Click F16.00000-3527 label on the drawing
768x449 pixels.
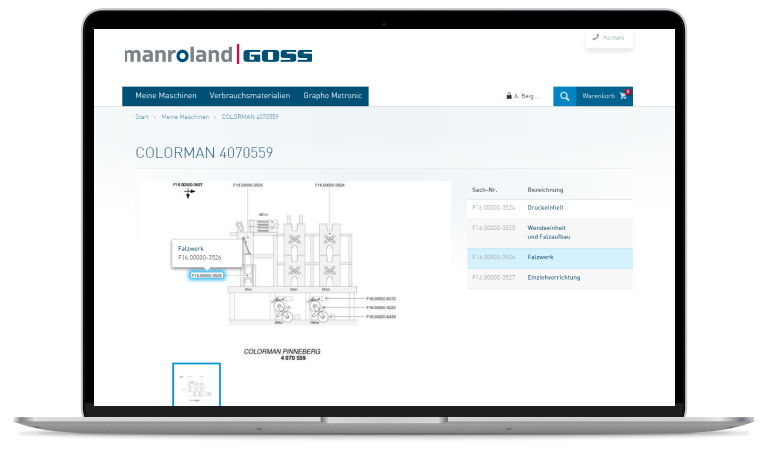coord(188,185)
